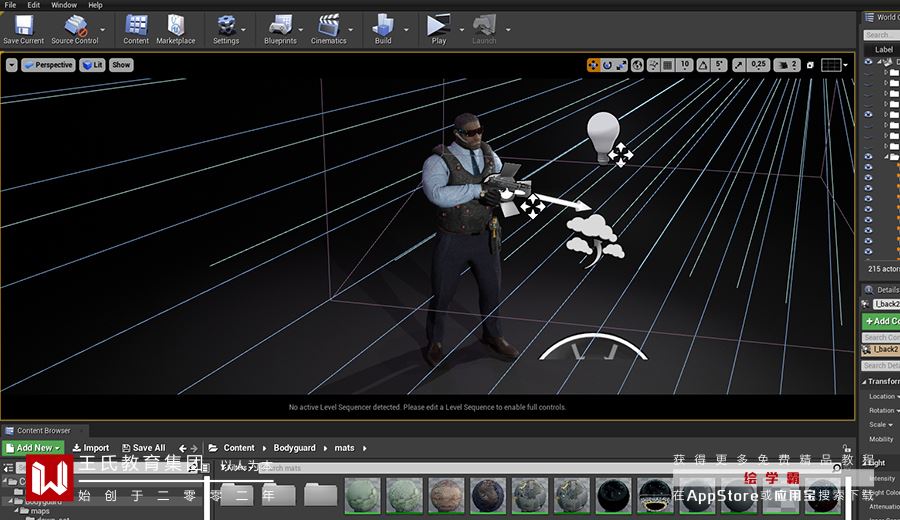Select the maps folder in tree
Screen dimensions: 900x520
[40, 511]
